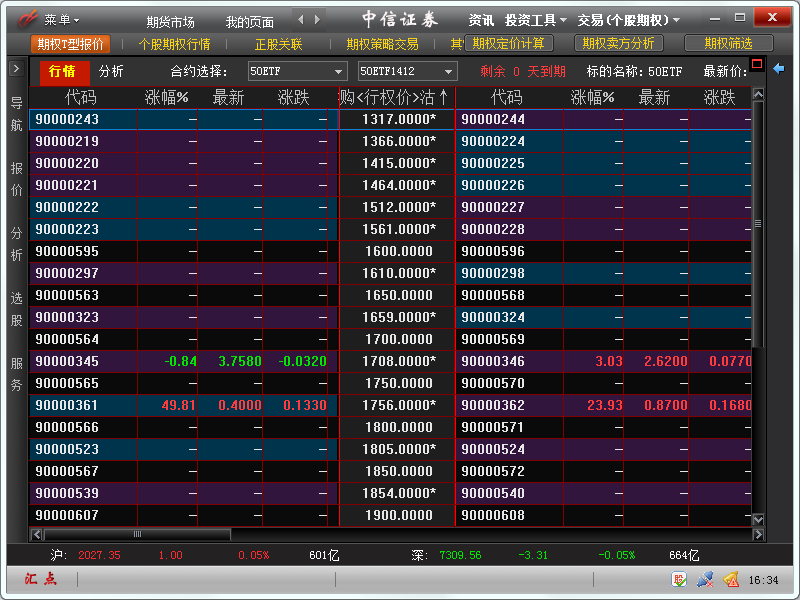Screen dimensions: 800x600
Task: Click the 期权定价计算 button
Action: tap(509, 43)
